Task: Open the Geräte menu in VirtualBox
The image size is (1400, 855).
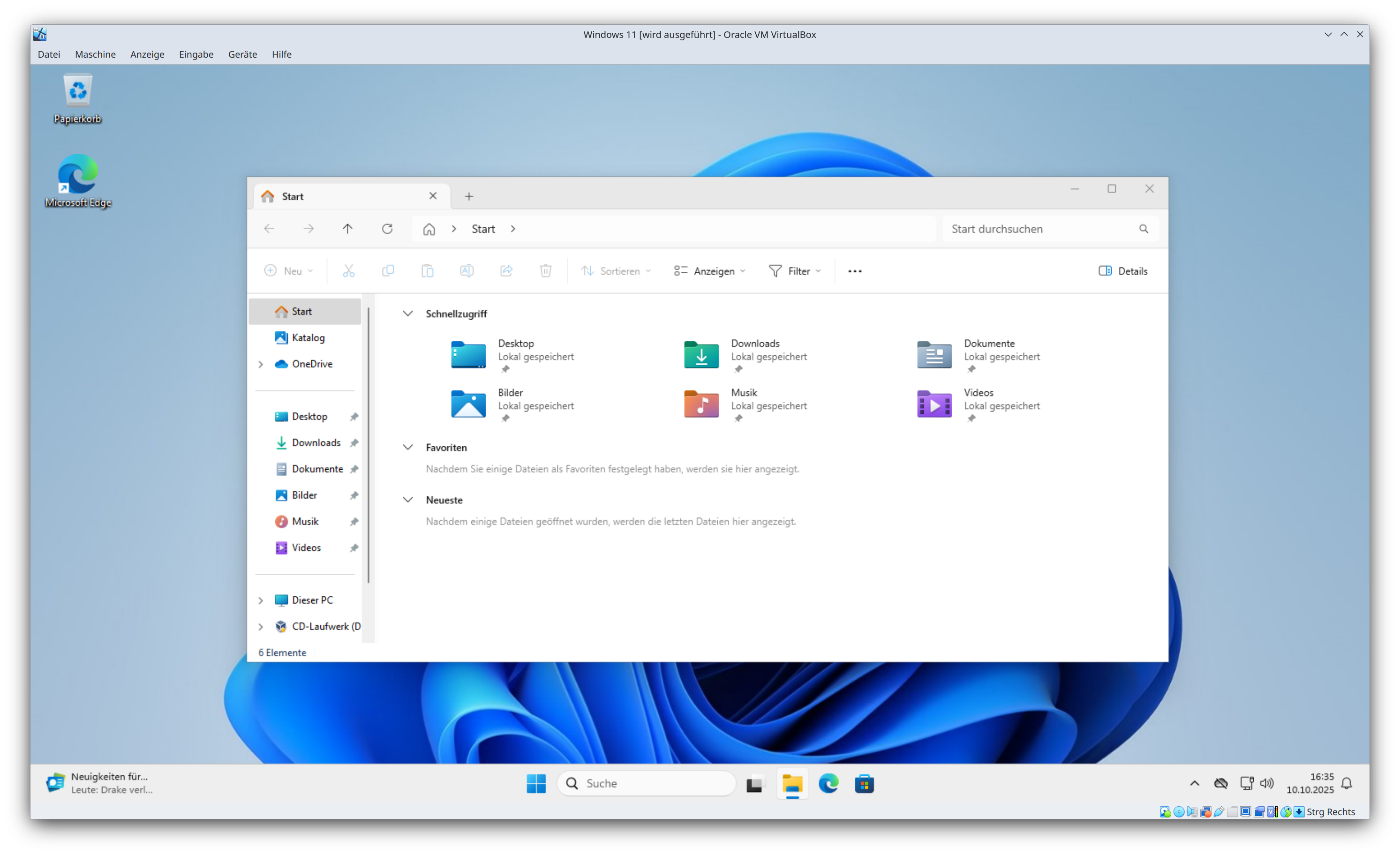Action: point(242,54)
